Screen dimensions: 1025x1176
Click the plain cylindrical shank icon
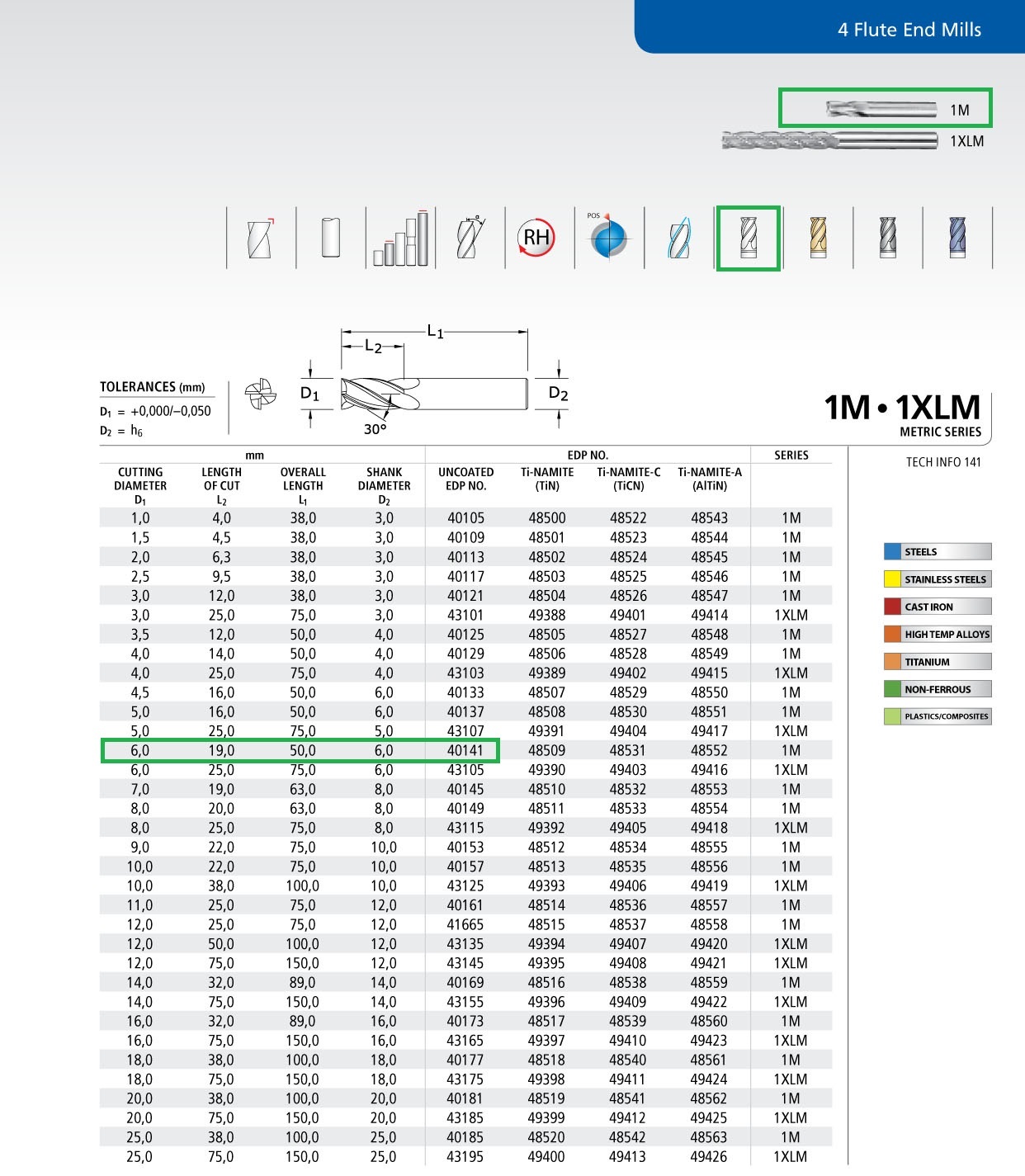331,238
